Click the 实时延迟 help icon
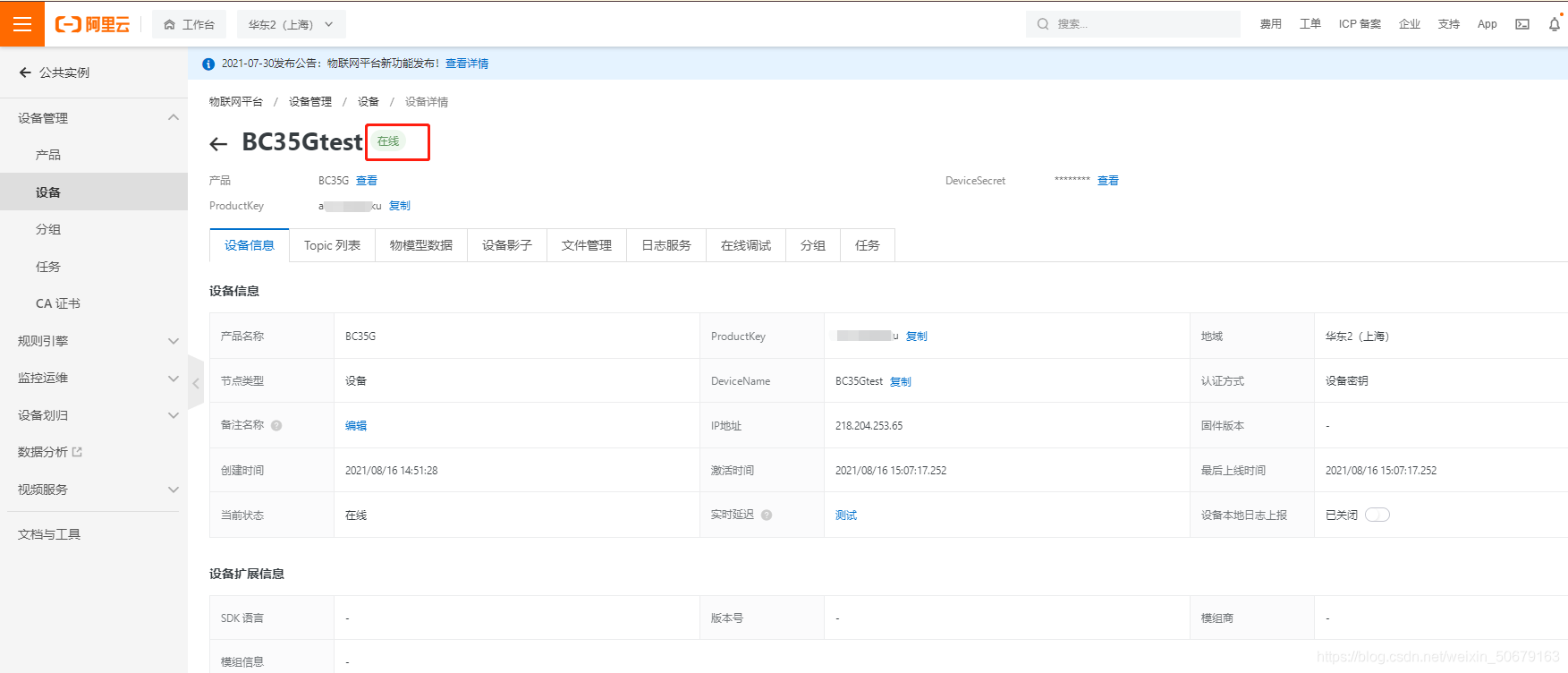 (x=767, y=515)
